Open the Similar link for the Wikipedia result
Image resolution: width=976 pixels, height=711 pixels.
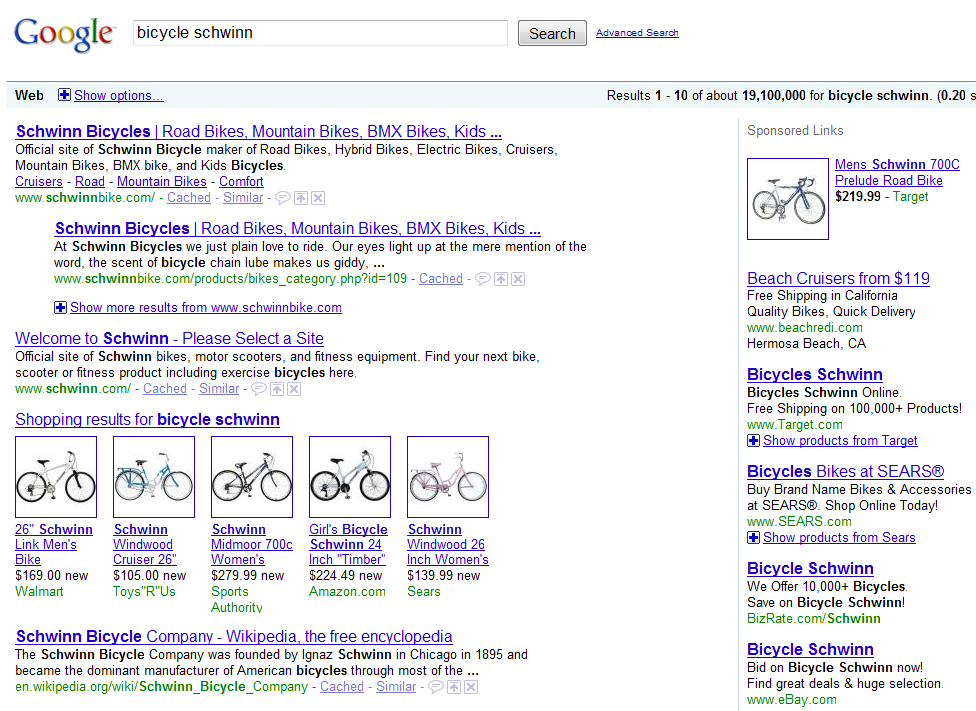point(396,687)
